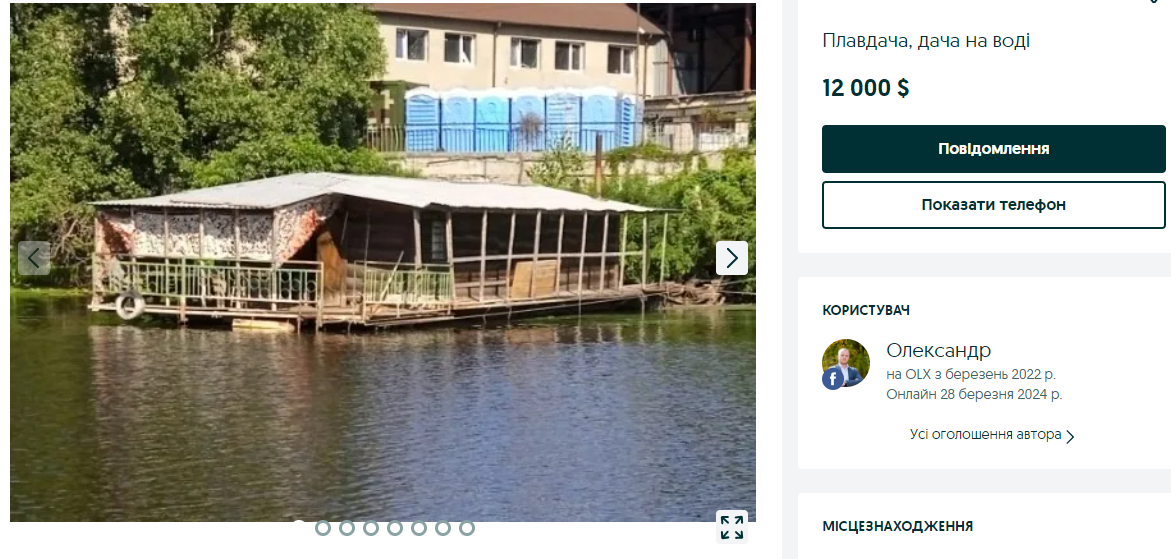
Task: Send a message via Повідомлення button
Action: point(993,149)
